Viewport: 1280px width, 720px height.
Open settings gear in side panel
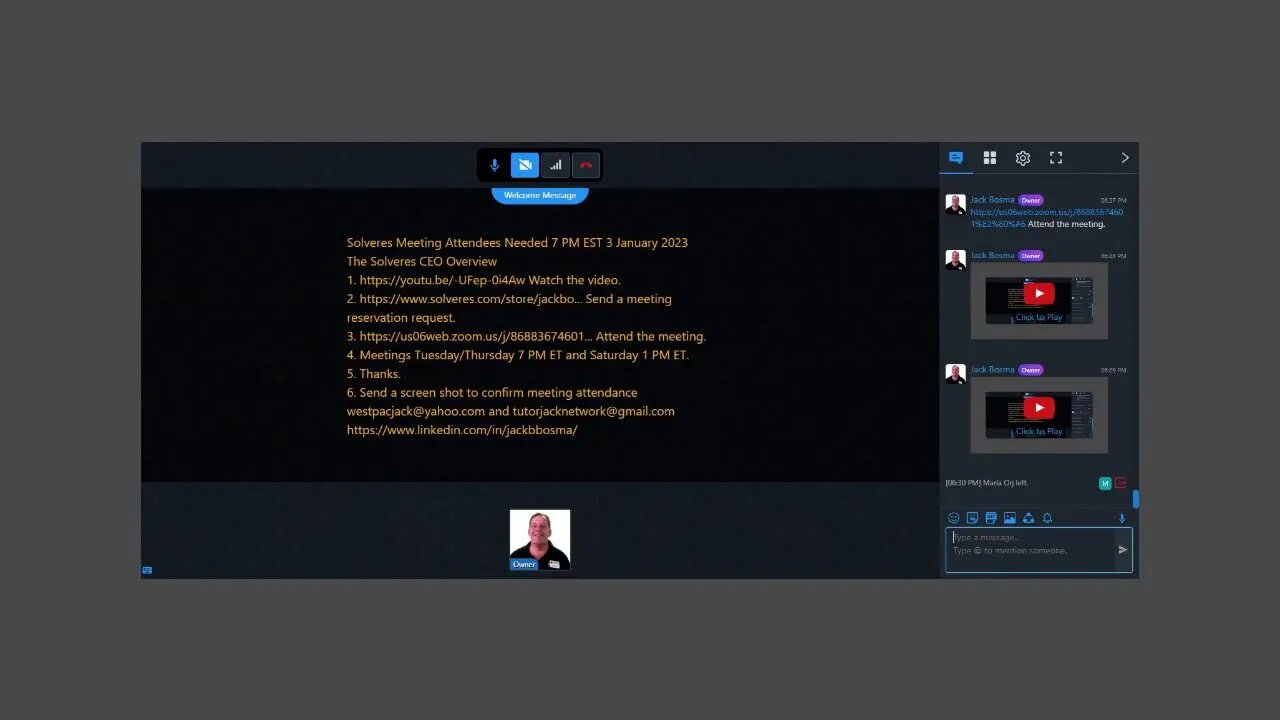(1023, 158)
